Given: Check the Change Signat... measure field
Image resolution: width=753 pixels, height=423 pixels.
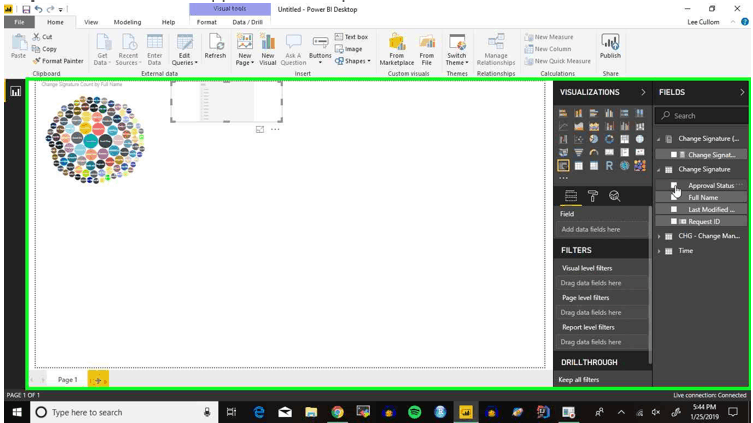Looking at the screenshot, I should [674, 155].
